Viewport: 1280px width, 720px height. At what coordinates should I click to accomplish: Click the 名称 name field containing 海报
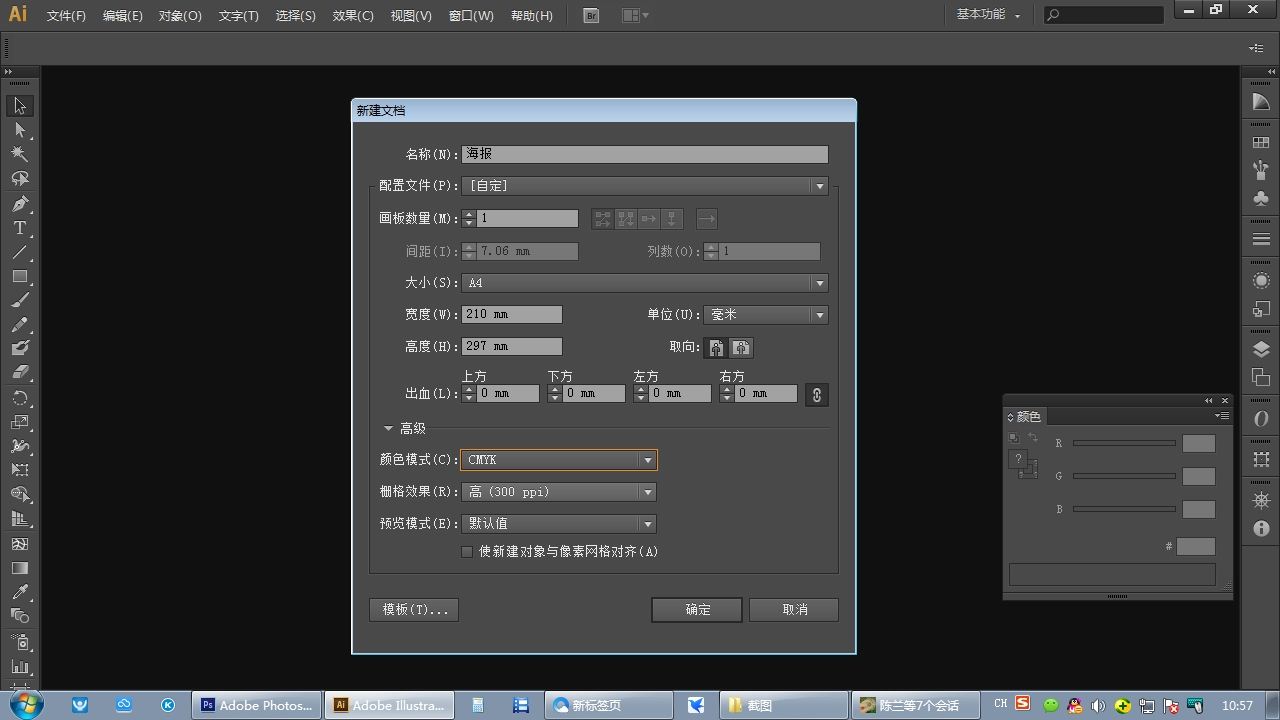click(645, 154)
